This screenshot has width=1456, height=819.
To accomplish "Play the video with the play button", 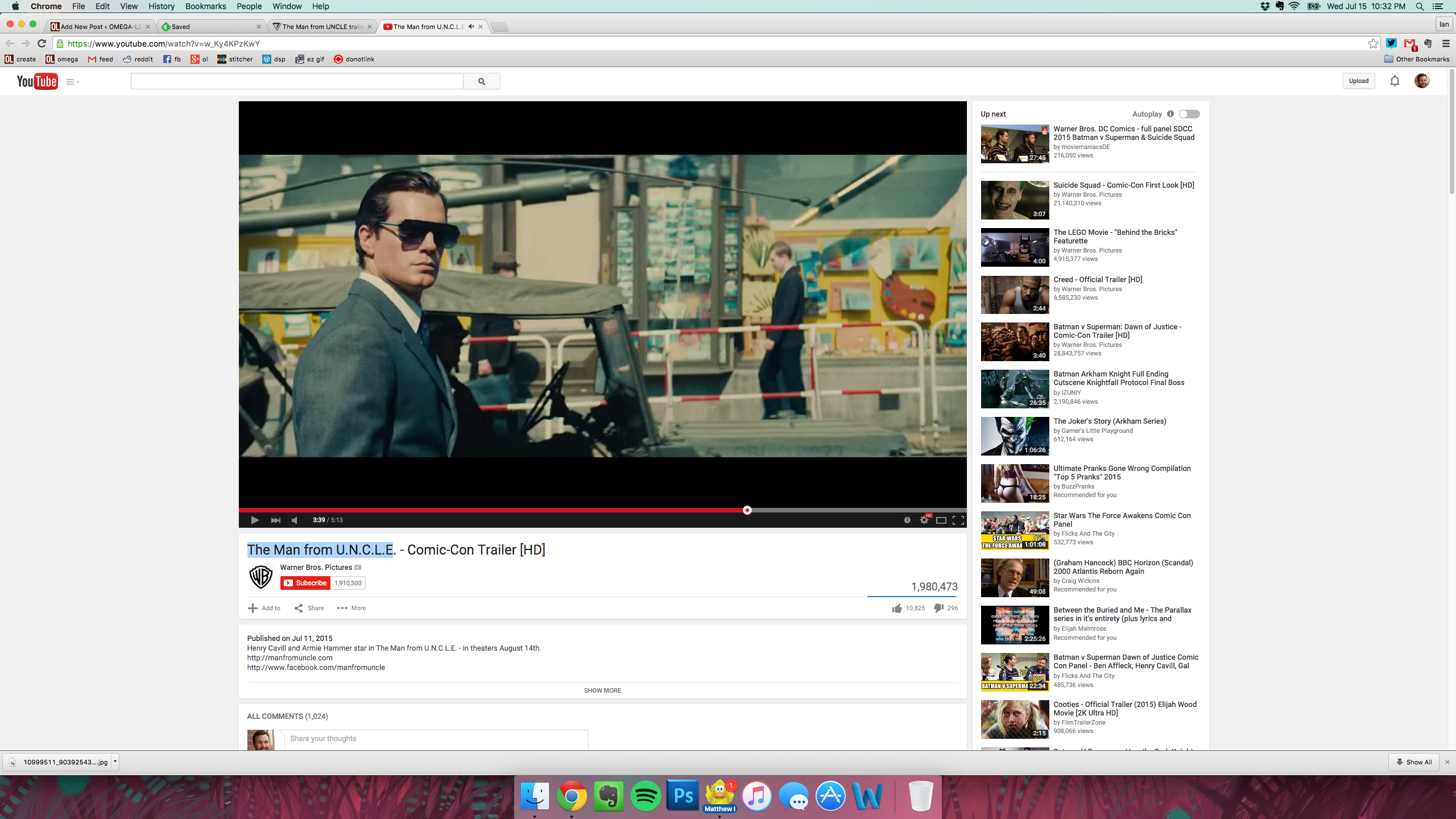I will click(255, 520).
